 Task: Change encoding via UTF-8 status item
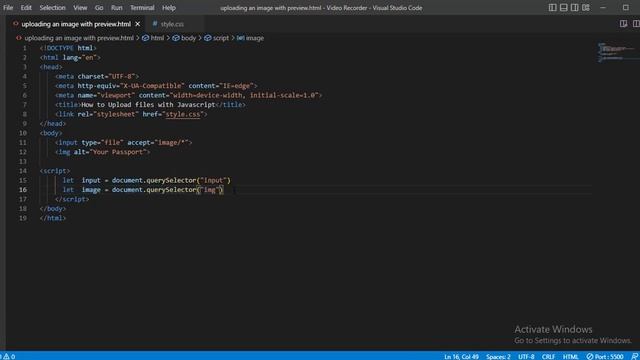[x=526, y=356]
